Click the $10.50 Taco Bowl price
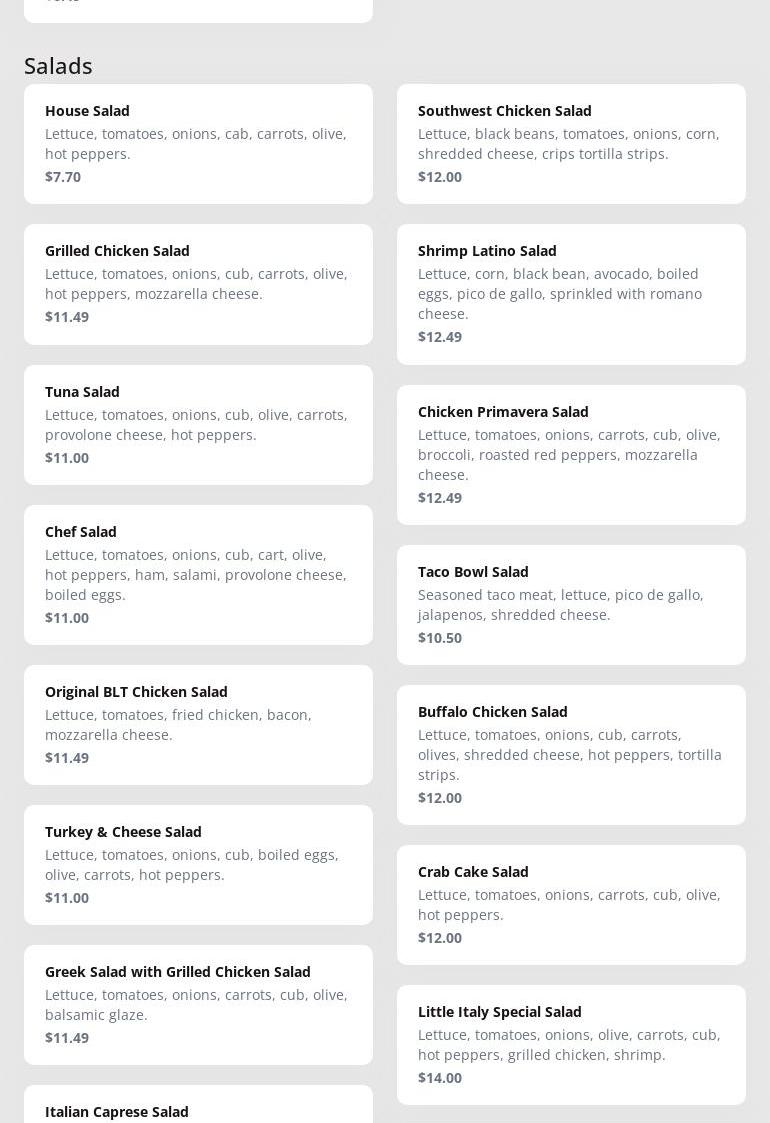The height and width of the screenshot is (1123, 770). 440,637
